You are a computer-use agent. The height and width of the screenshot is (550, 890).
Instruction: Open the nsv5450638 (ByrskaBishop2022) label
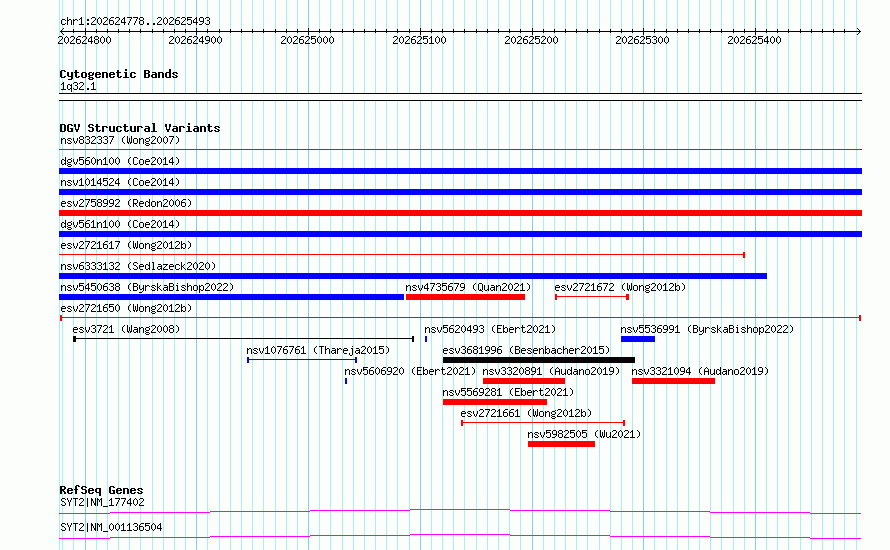click(147, 287)
